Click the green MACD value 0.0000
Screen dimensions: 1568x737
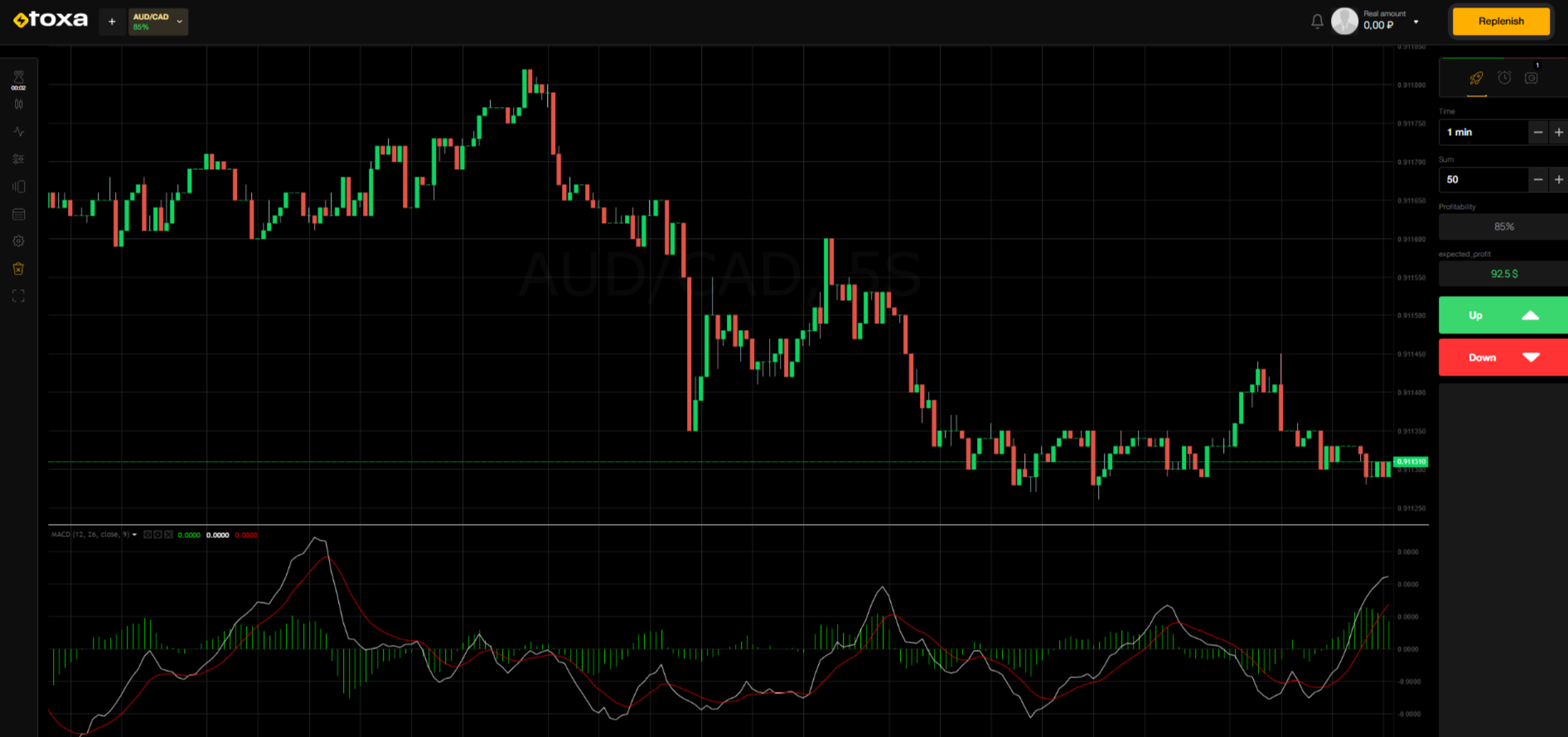point(189,536)
